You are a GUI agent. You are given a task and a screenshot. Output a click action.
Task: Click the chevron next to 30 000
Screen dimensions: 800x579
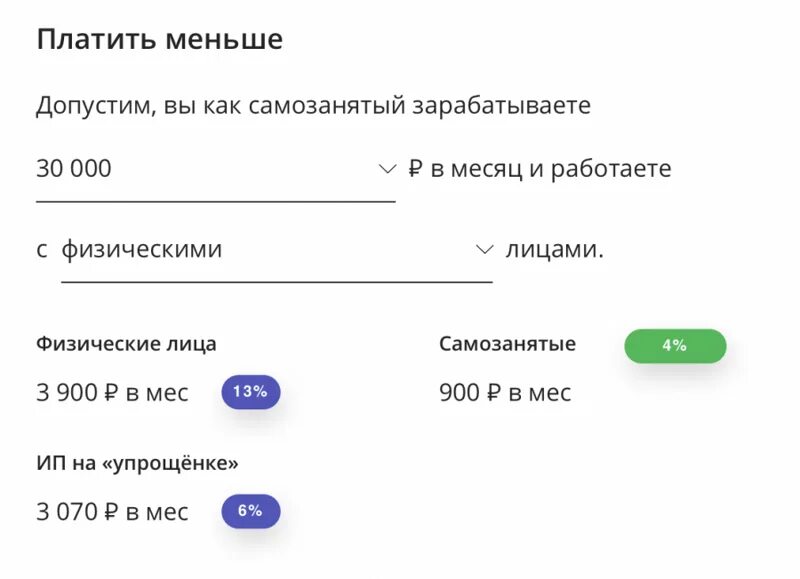coord(387,169)
